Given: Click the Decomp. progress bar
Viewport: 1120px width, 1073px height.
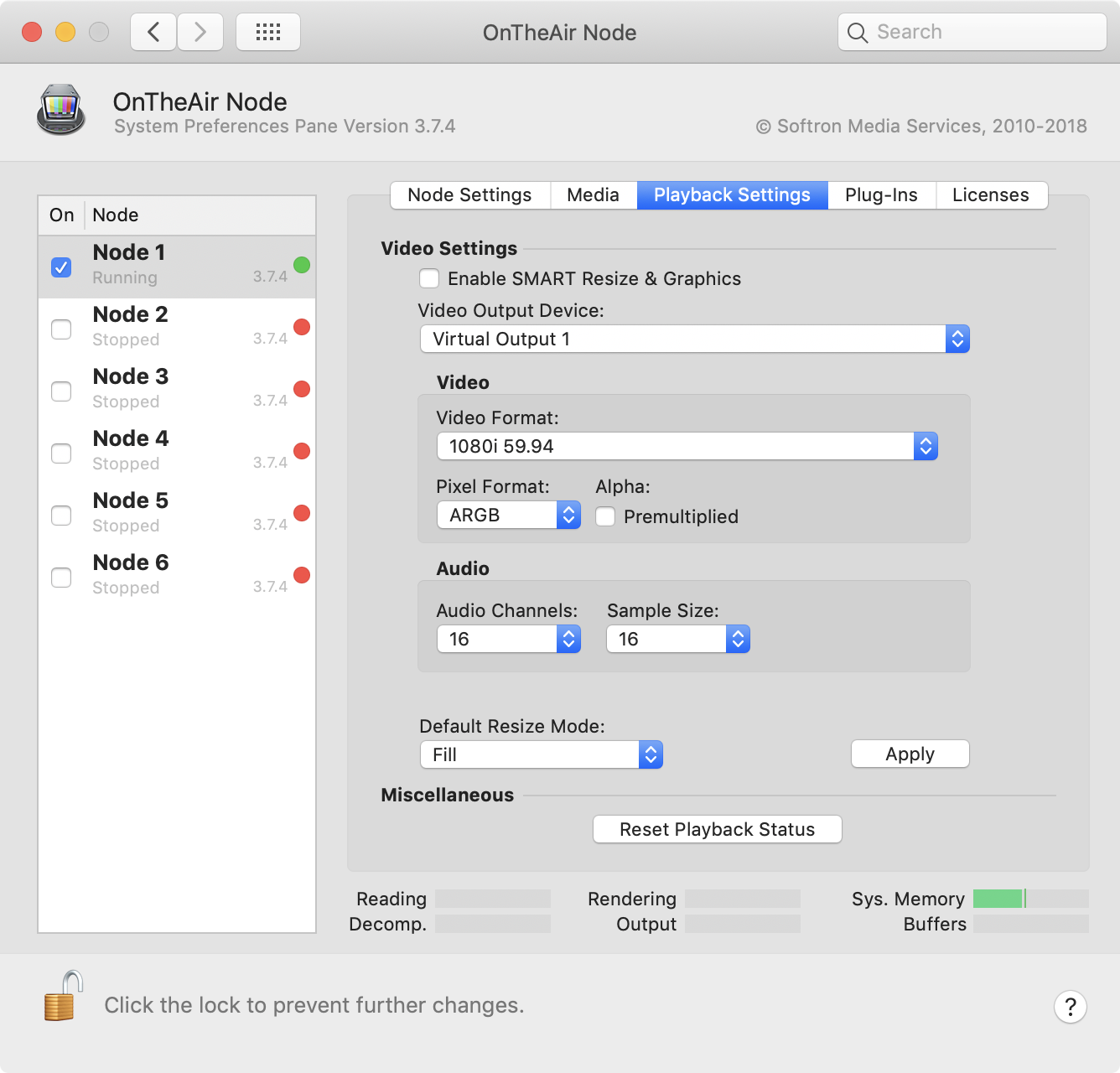Looking at the screenshot, I should coord(493,924).
